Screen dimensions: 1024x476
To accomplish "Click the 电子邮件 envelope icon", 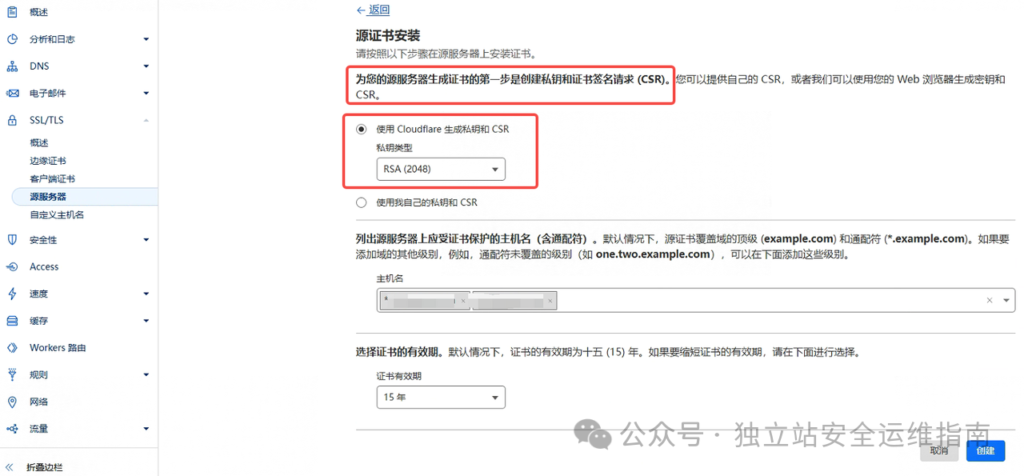I will coord(12,93).
